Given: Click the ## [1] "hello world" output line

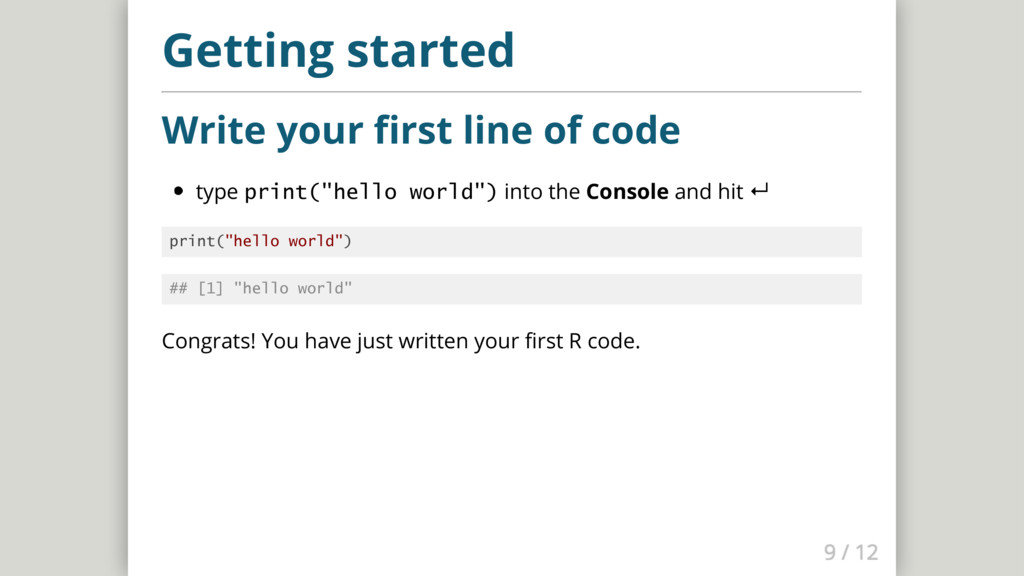Looking at the screenshot, I should 261,289.
